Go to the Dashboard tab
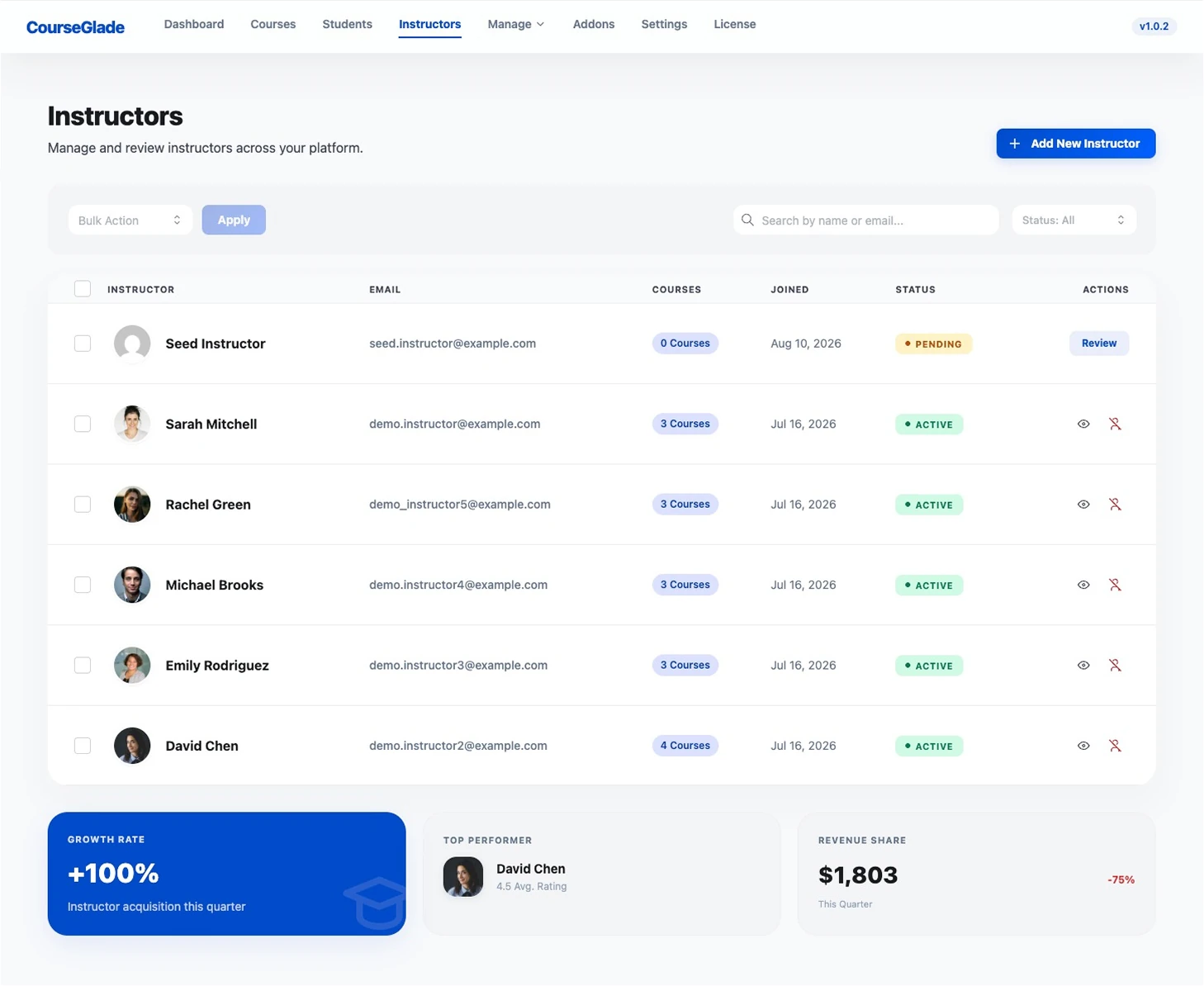 click(x=194, y=25)
